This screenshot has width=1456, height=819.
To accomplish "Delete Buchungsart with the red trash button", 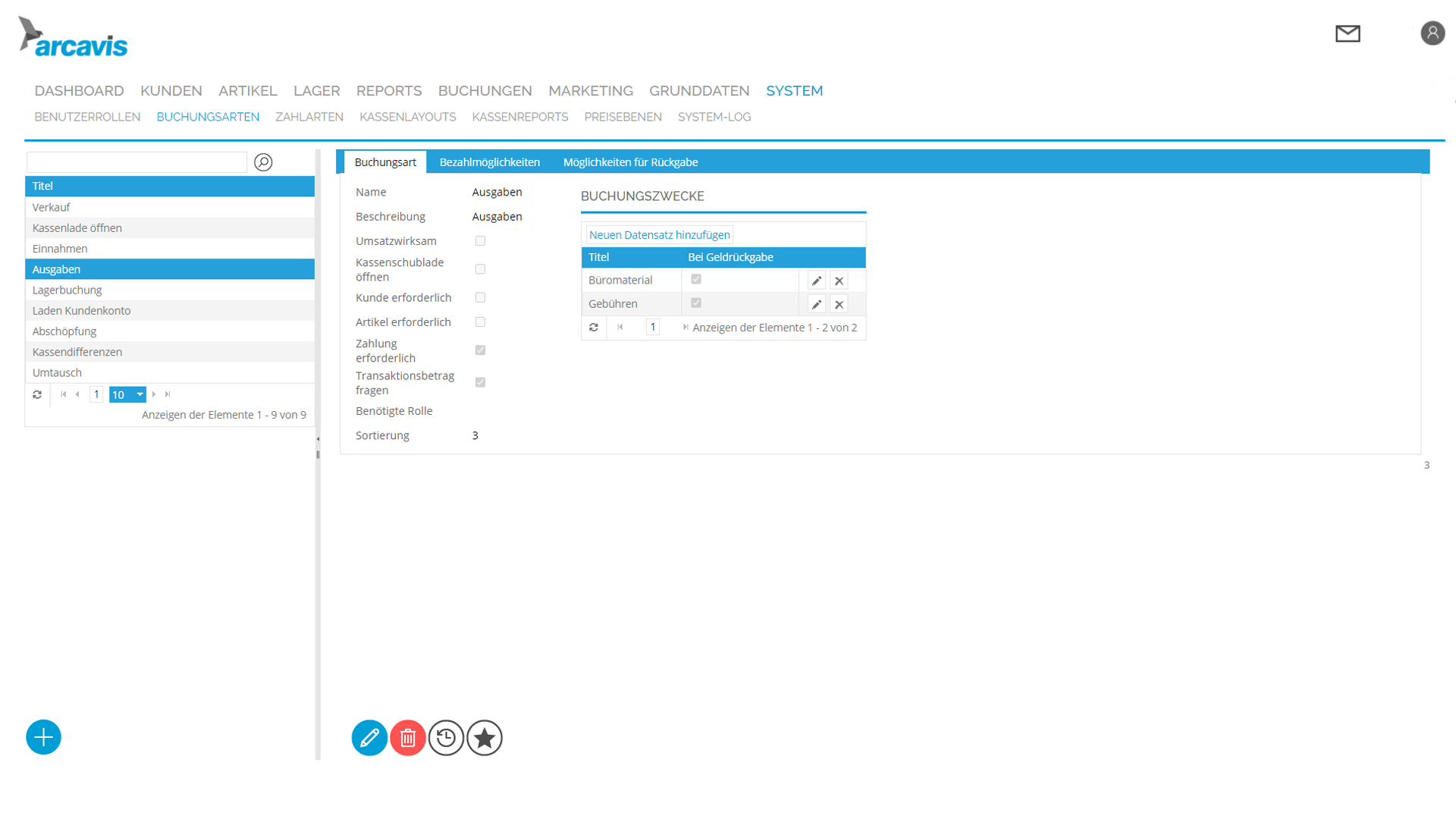I will click(x=408, y=738).
